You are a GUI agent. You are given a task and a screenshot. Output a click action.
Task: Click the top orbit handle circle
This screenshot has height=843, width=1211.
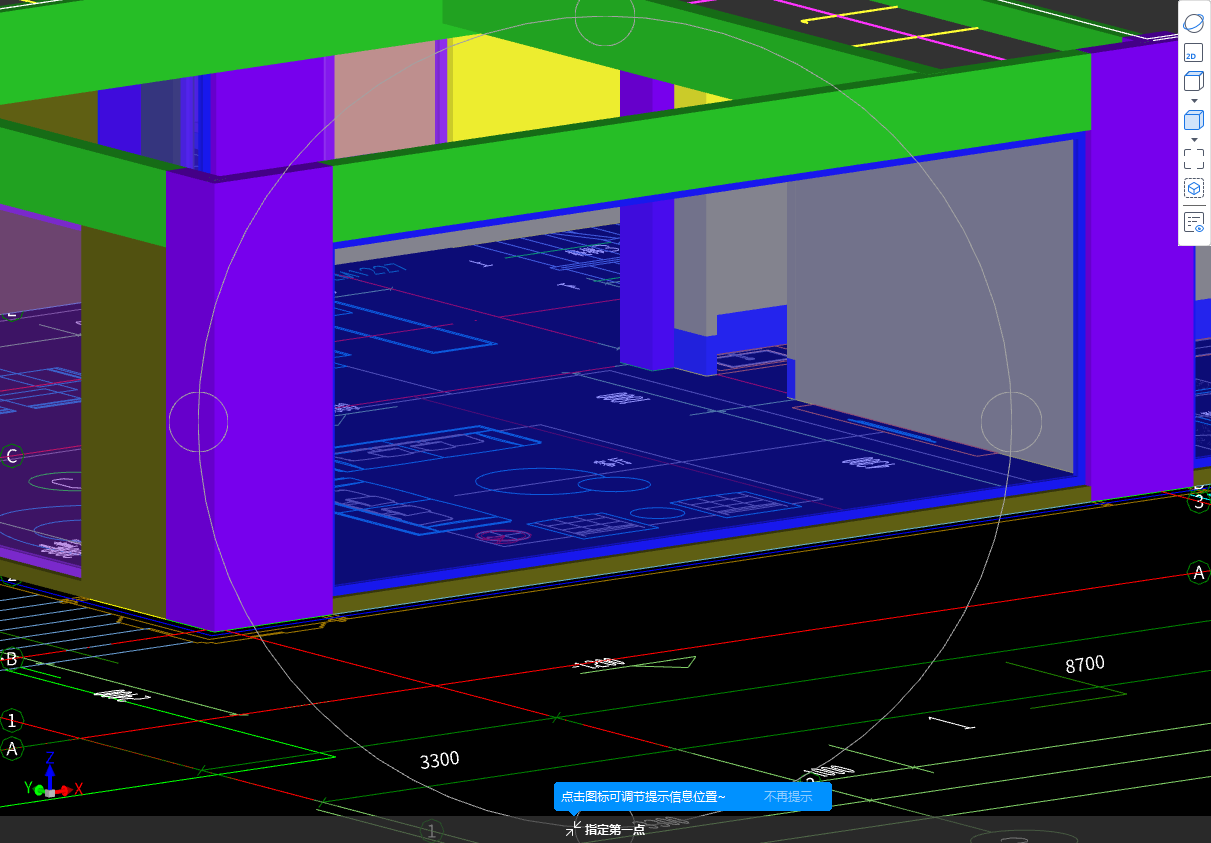(x=605, y=17)
